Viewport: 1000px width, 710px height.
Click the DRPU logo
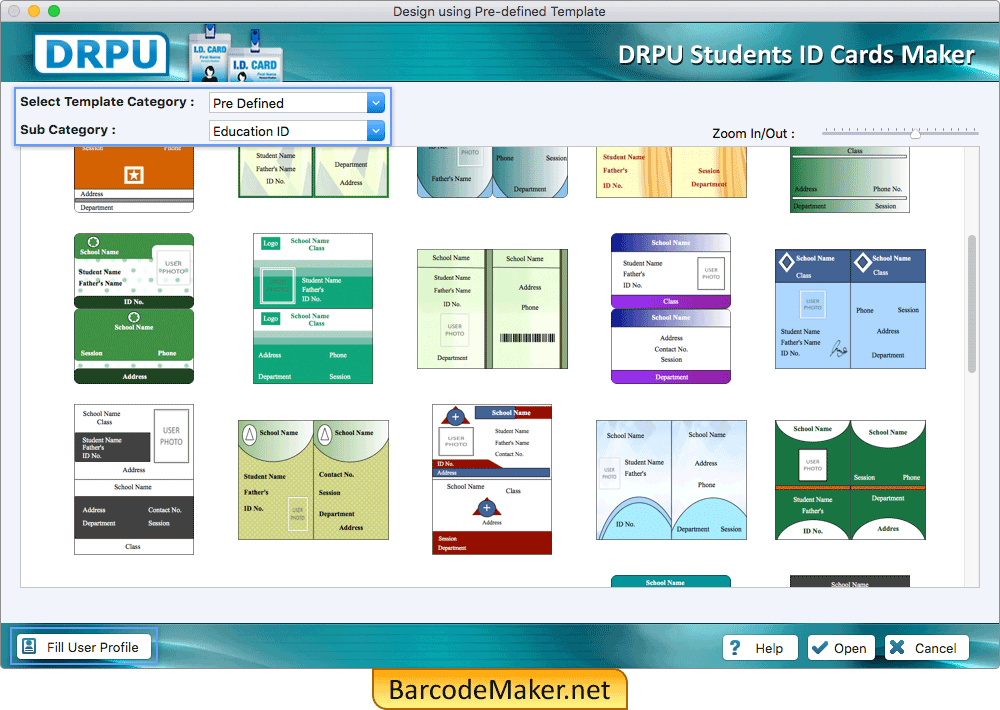click(x=101, y=54)
